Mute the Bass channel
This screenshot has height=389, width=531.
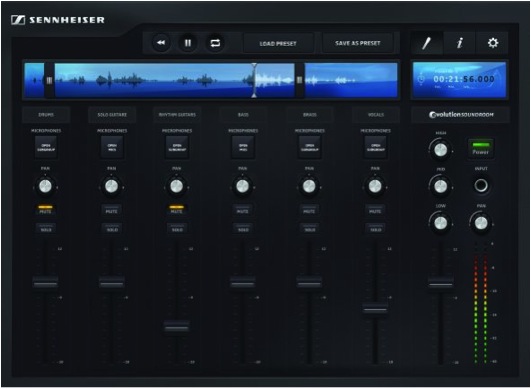coord(242,210)
